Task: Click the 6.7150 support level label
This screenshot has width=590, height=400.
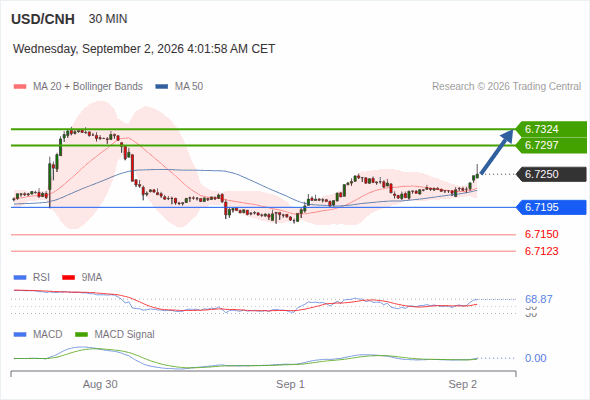Action: coord(541,234)
